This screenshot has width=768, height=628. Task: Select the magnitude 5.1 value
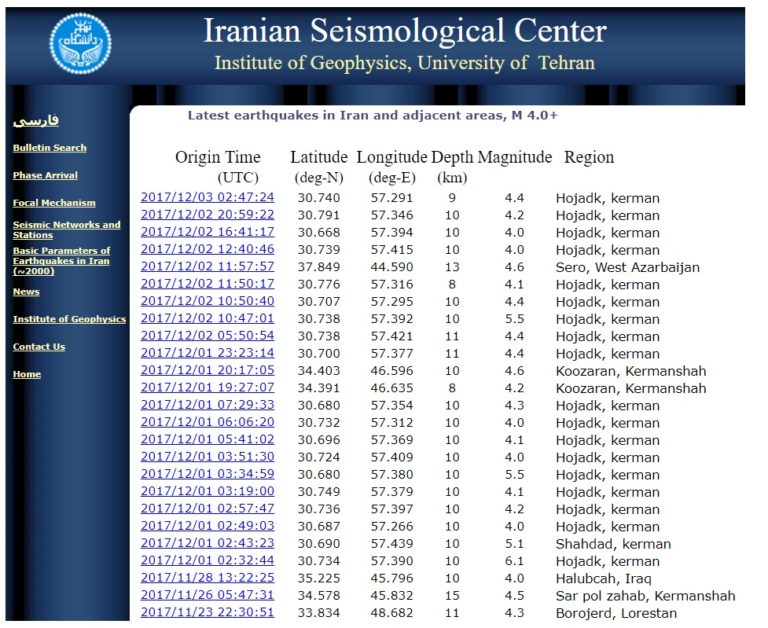514,544
